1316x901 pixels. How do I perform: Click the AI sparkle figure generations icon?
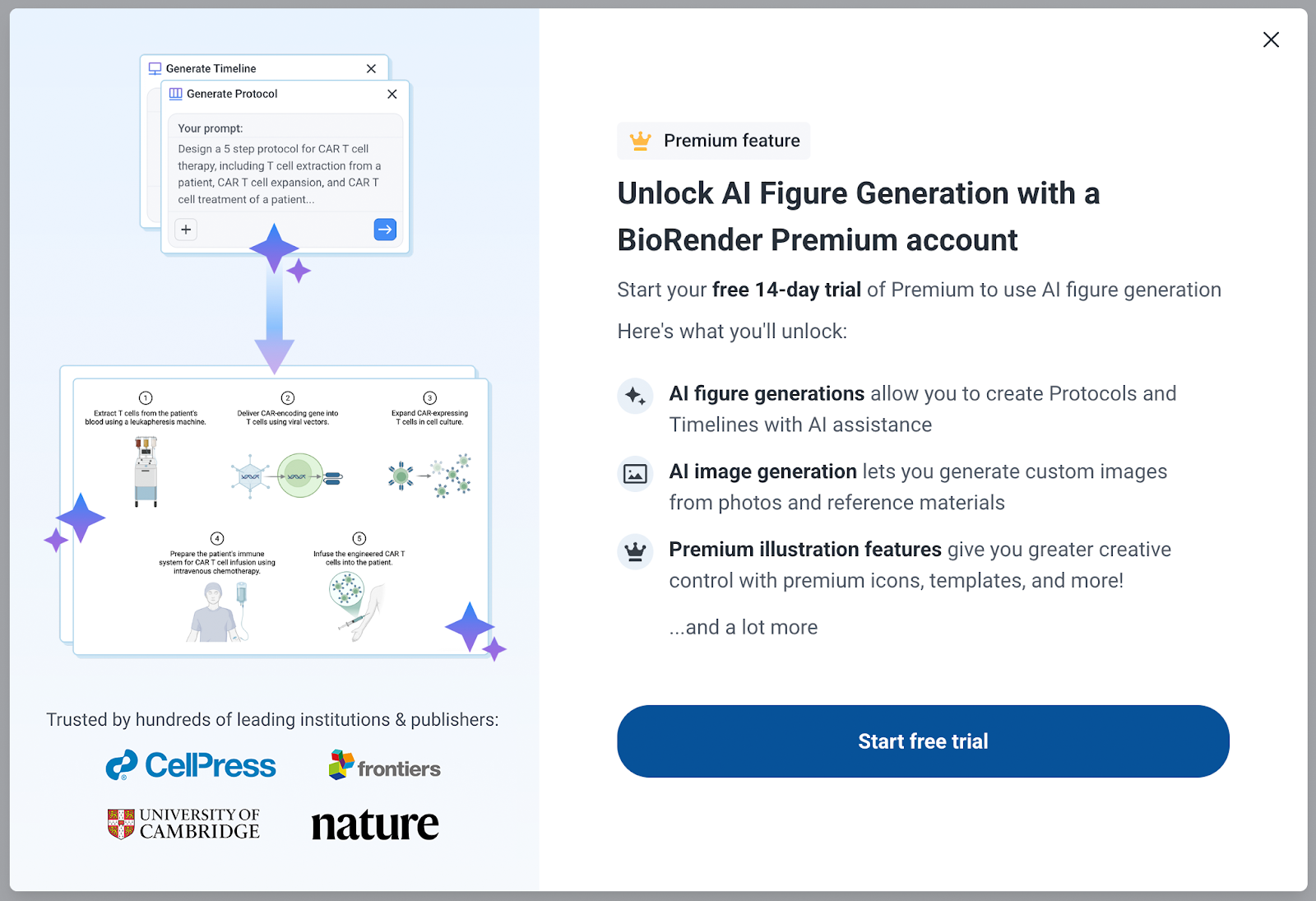(x=635, y=396)
